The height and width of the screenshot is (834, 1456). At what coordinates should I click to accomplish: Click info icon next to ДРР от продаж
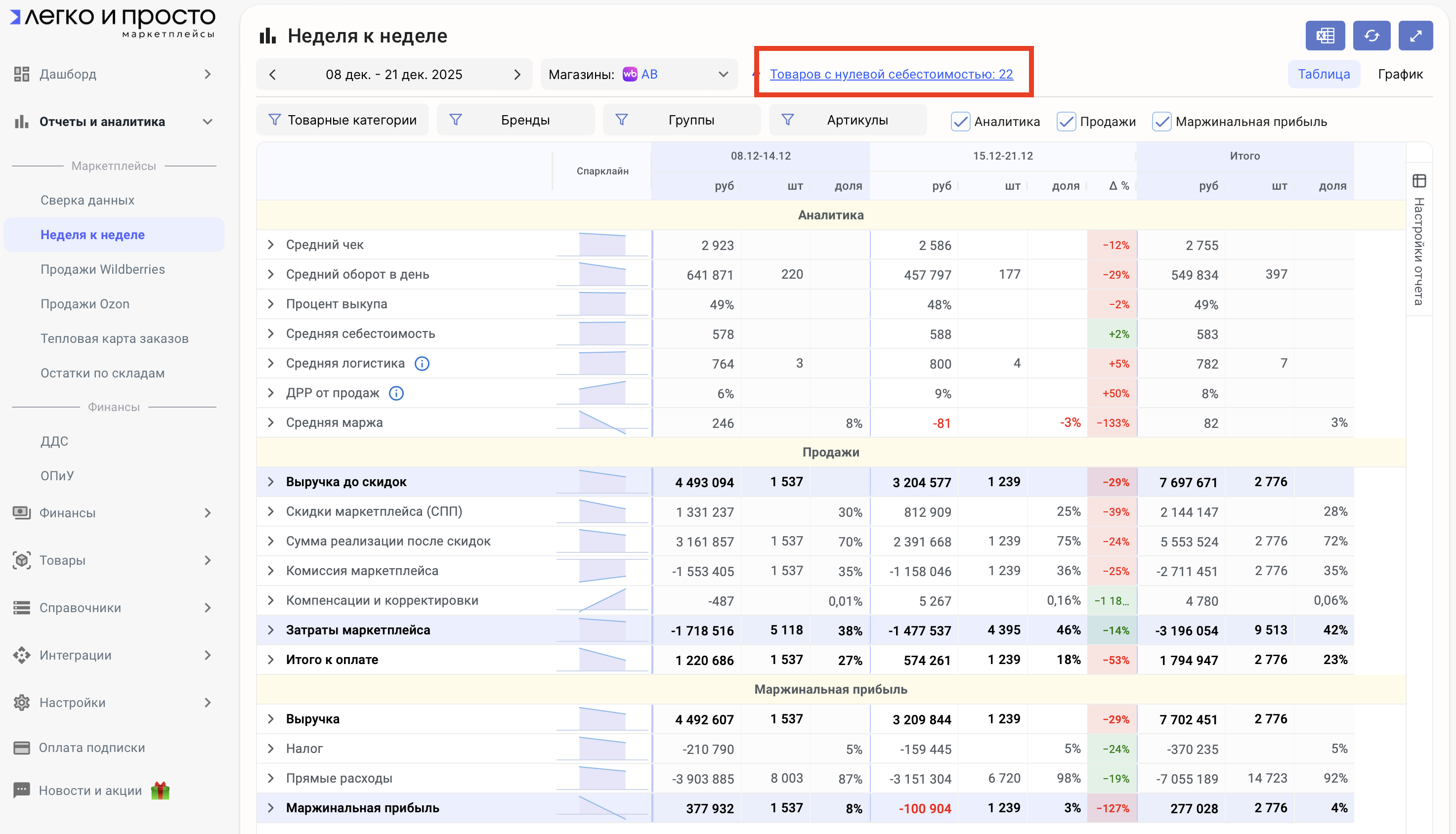coord(396,393)
